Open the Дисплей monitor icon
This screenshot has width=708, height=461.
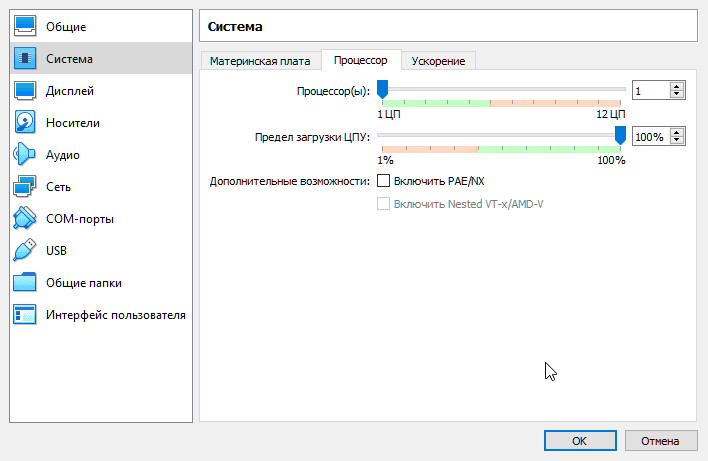coord(25,91)
